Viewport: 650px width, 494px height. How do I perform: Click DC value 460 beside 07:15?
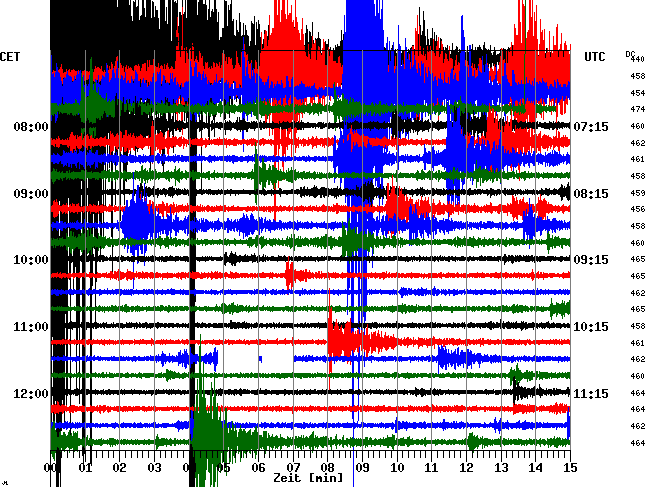638,126
